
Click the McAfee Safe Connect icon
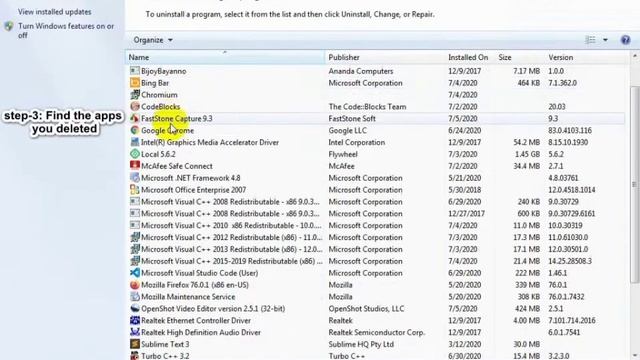click(135, 166)
